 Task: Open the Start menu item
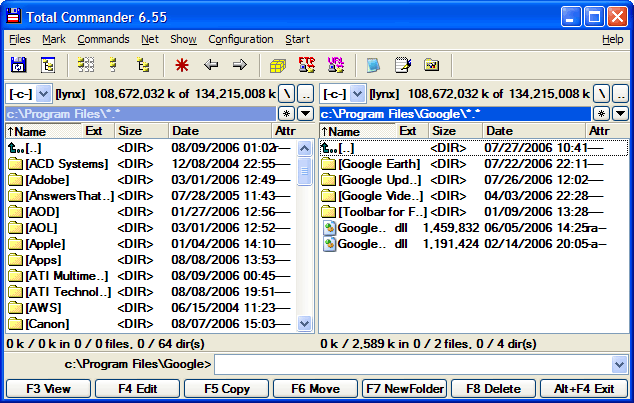(x=297, y=39)
